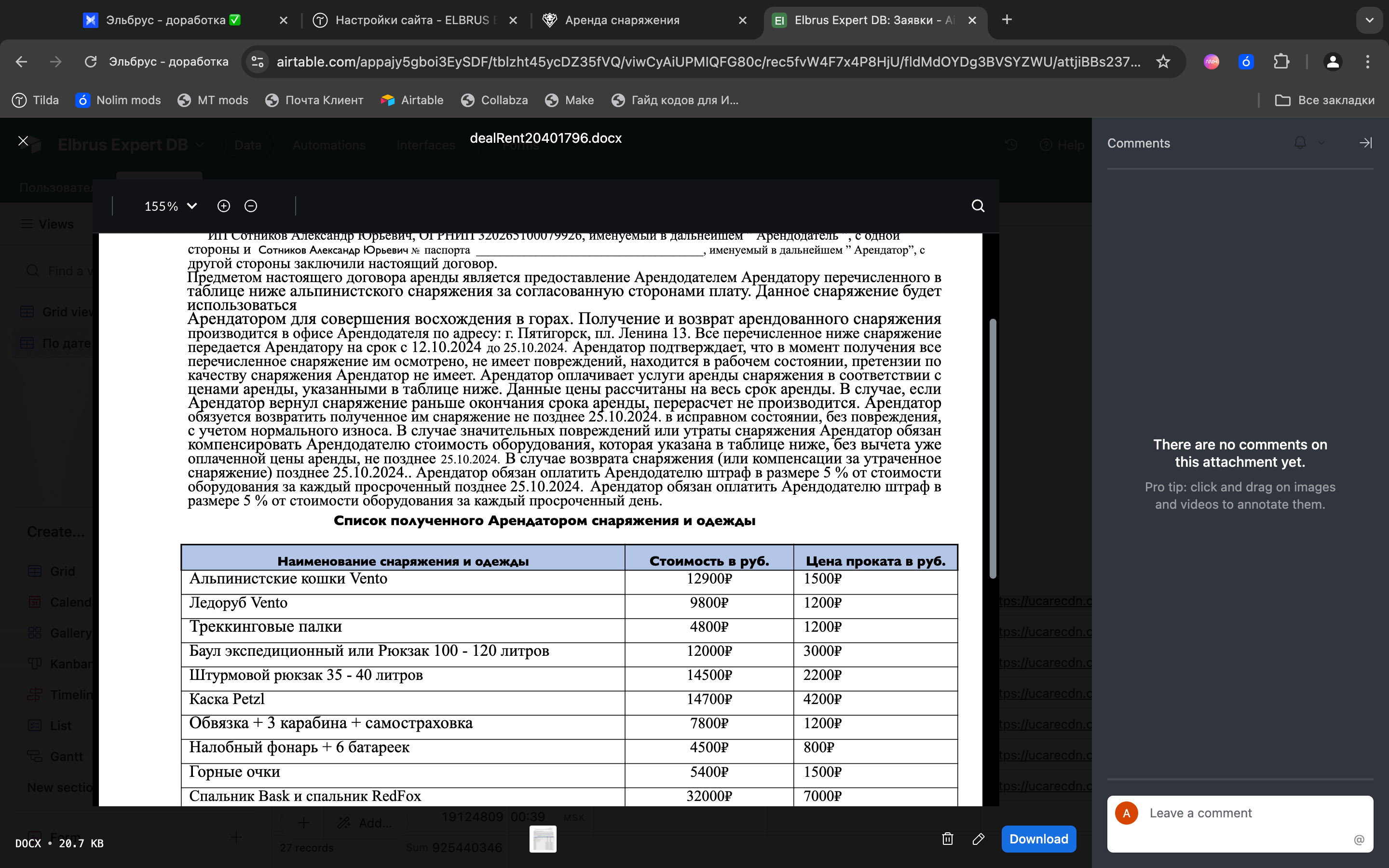
Task: Download the dealRent docx file
Action: (x=1038, y=839)
